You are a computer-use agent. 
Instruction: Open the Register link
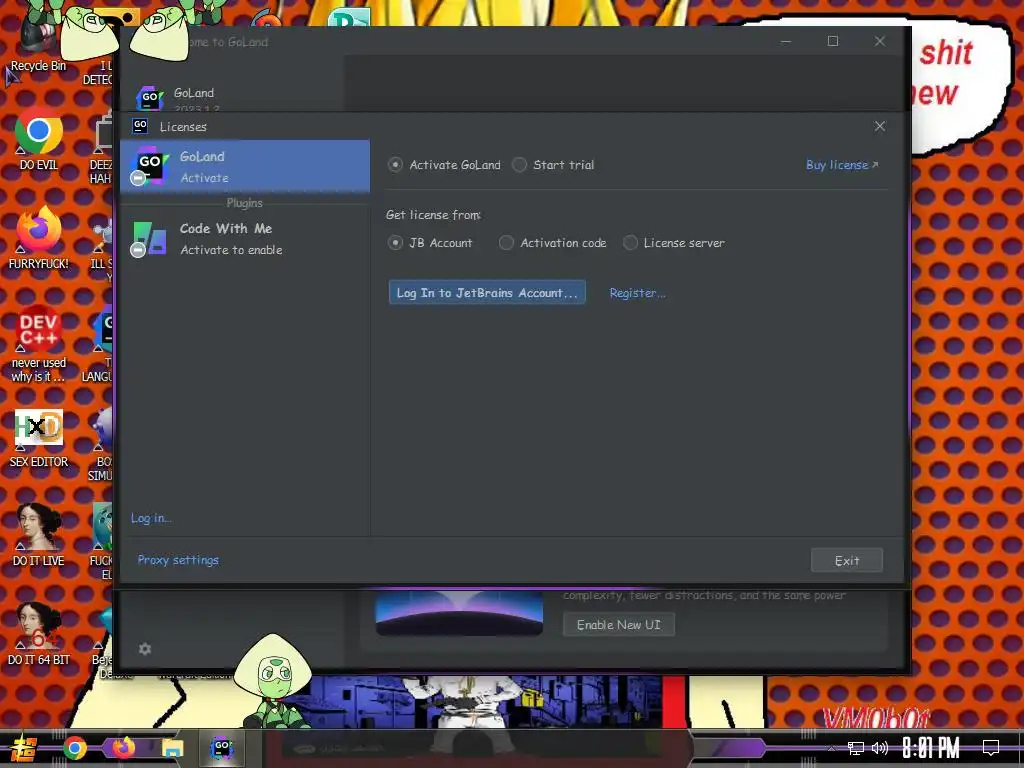click(x=637, y=293)
